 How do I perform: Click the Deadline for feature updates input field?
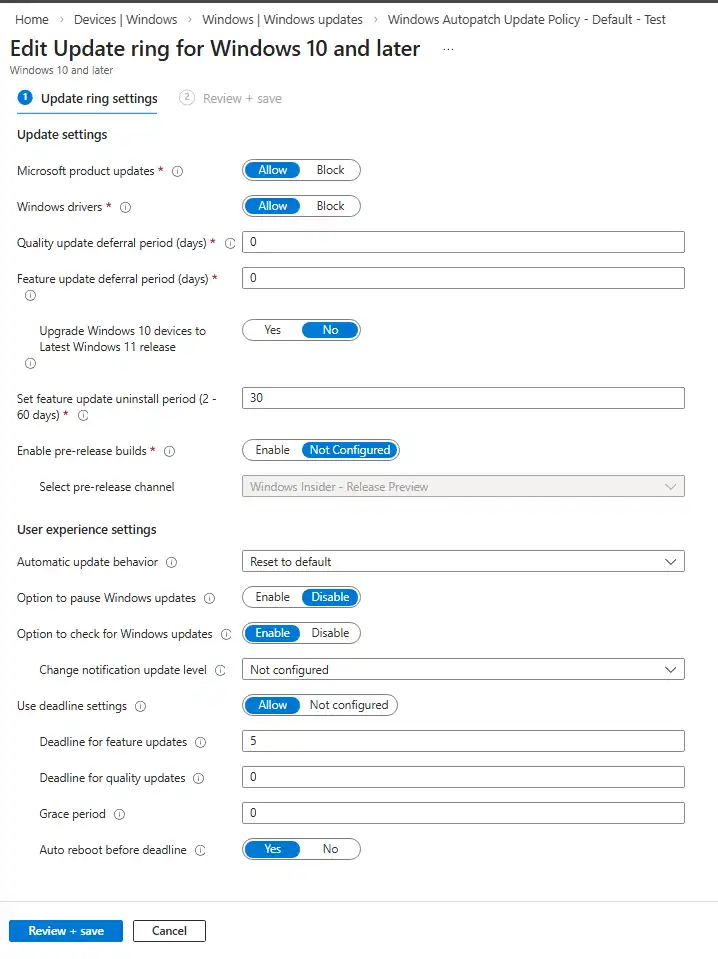(462, 741)
